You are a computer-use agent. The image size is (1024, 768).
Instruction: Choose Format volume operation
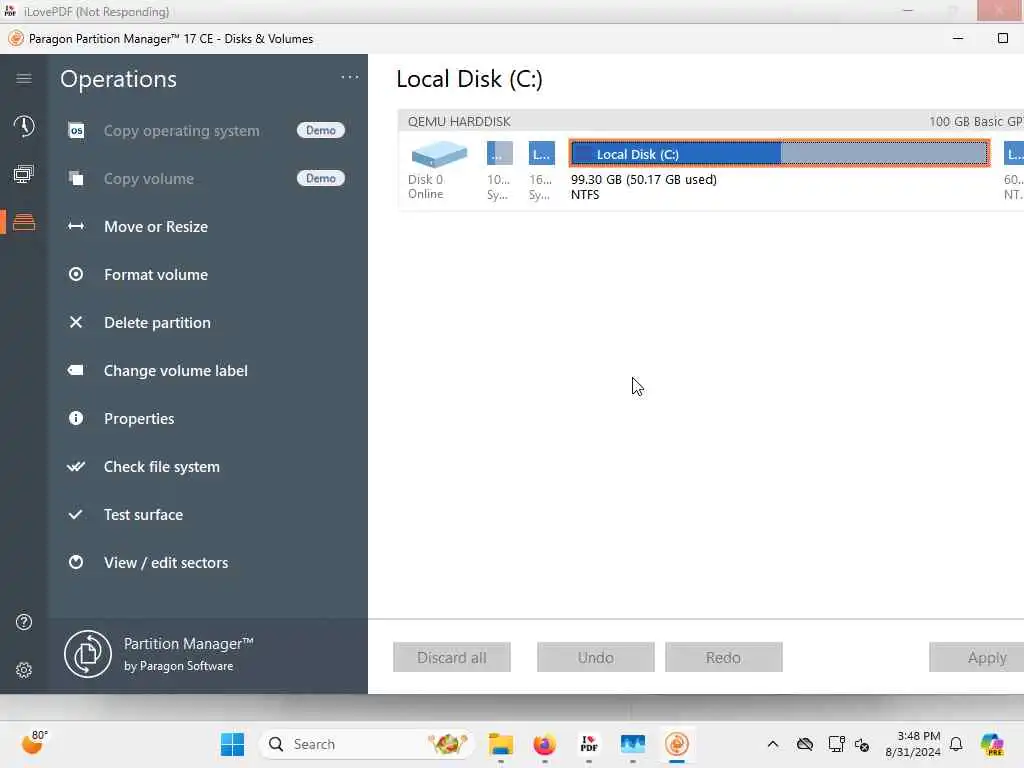[x=155, y=274]
